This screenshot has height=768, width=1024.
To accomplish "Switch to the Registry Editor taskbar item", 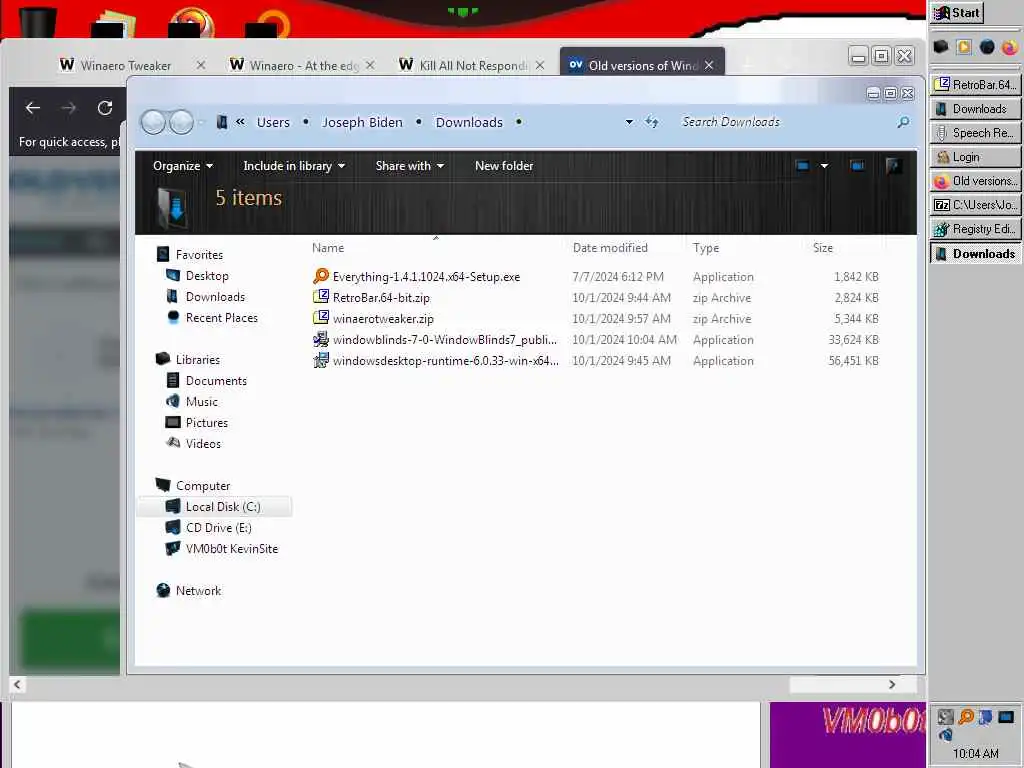I will 976,229.
